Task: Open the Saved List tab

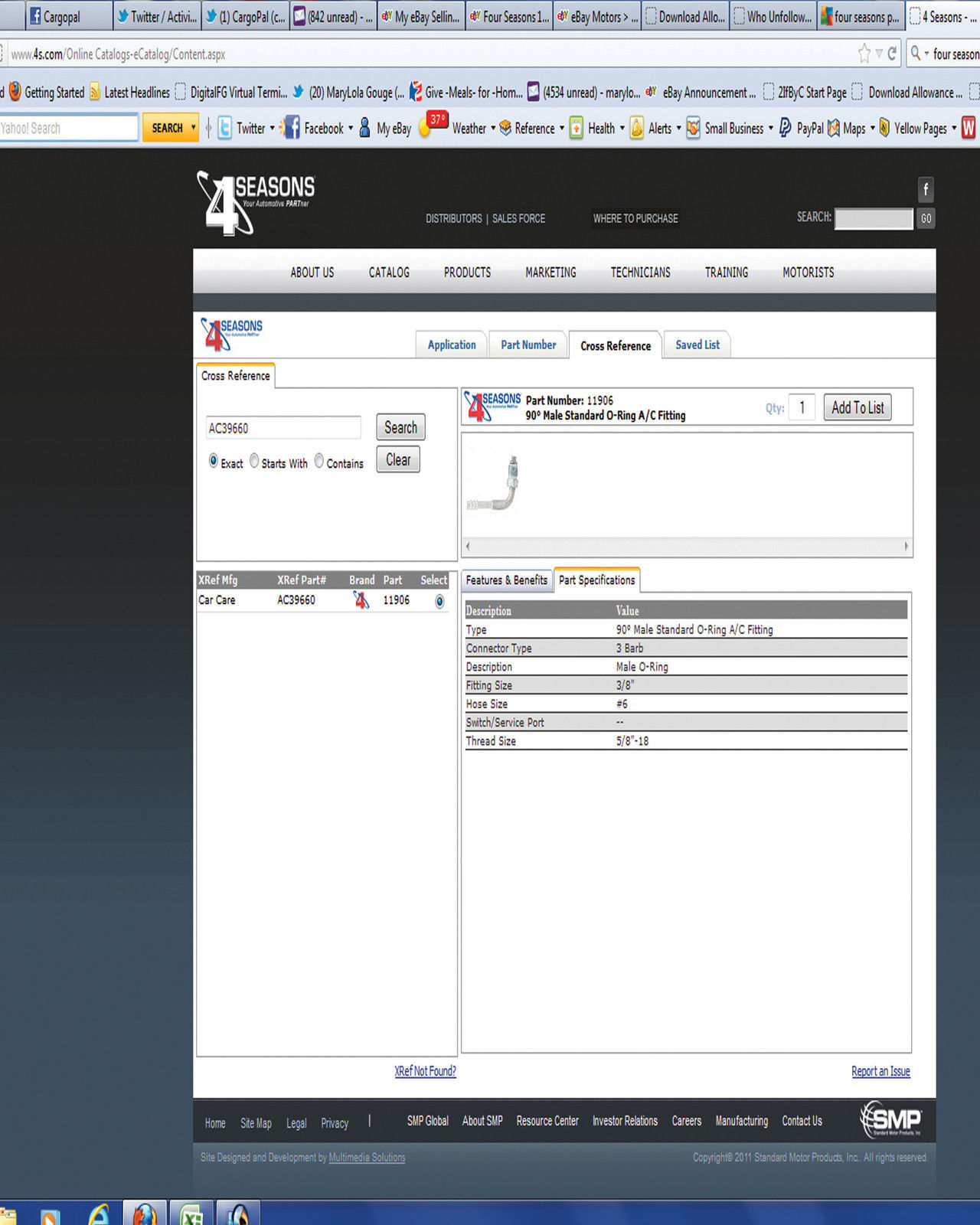Action: point(697,345)
